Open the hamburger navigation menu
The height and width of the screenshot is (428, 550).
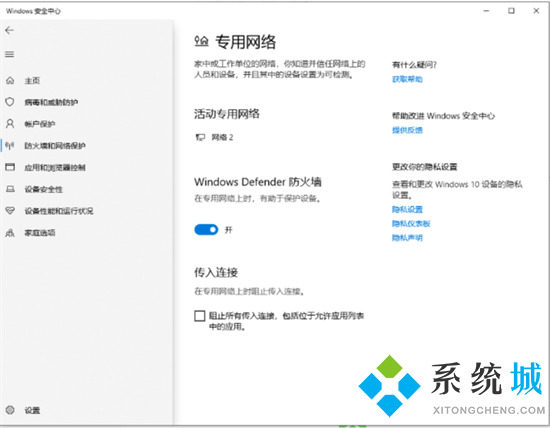[x=9, y=54]
